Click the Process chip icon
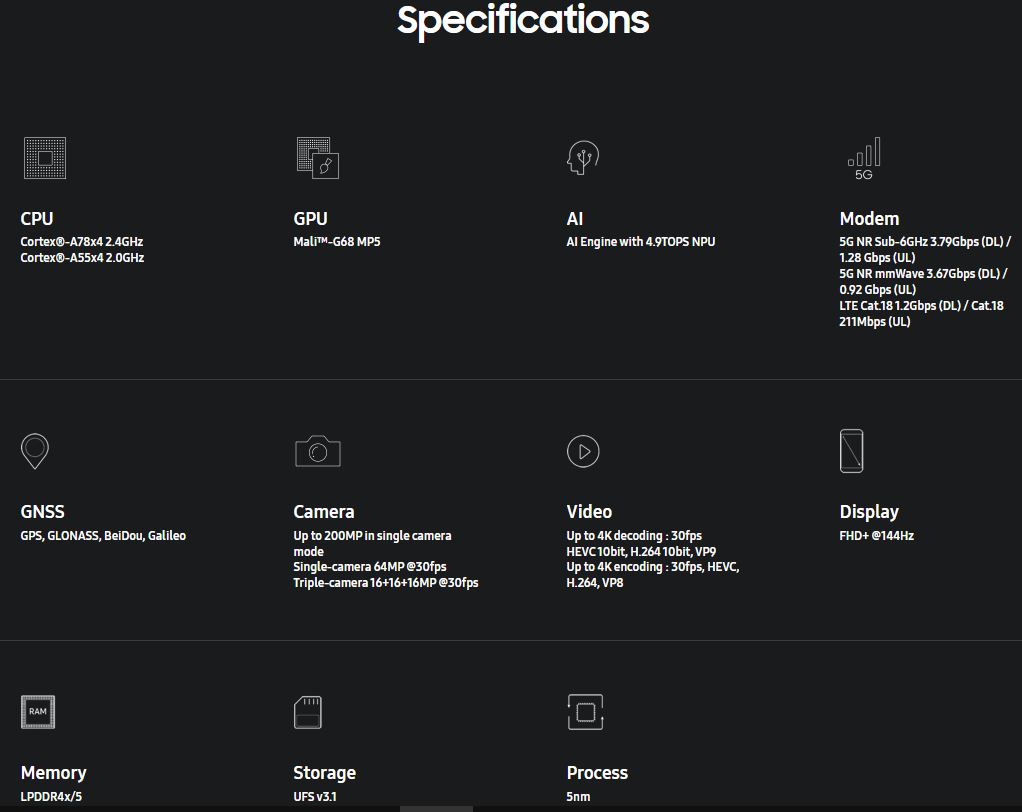Screen dimensions: 1022x812 pos(586,712)
